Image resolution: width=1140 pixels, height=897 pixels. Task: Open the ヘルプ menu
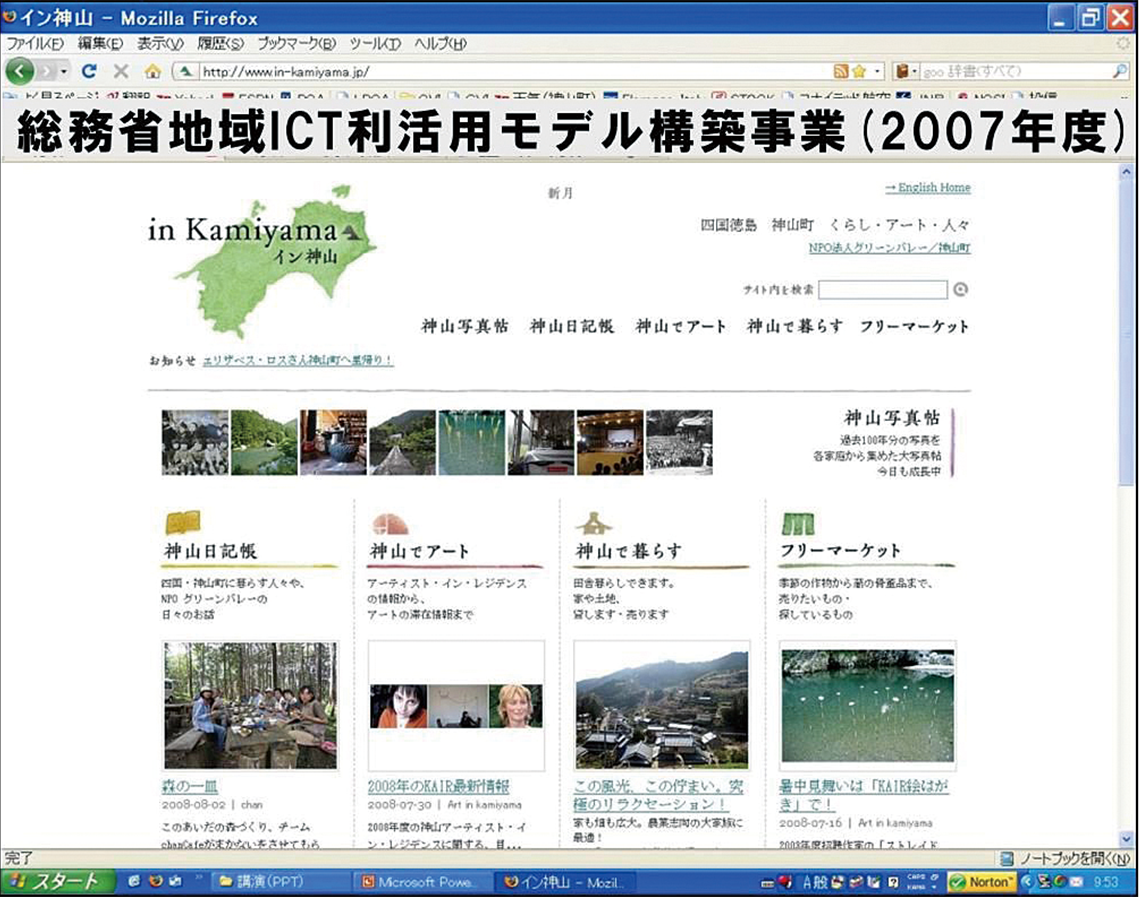click(x=440, y=44)
